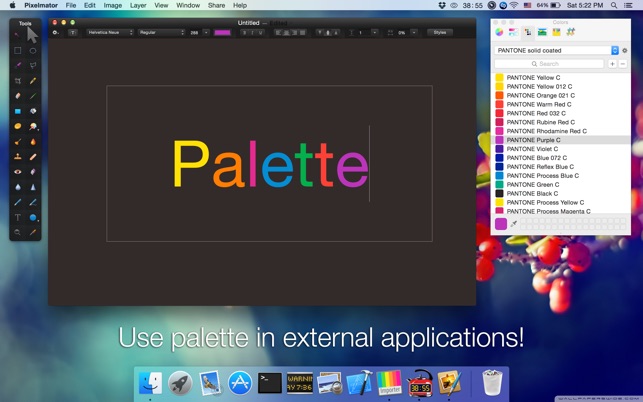
Task: Switch to the Color Sliders tab
Action: pos(513,32)
